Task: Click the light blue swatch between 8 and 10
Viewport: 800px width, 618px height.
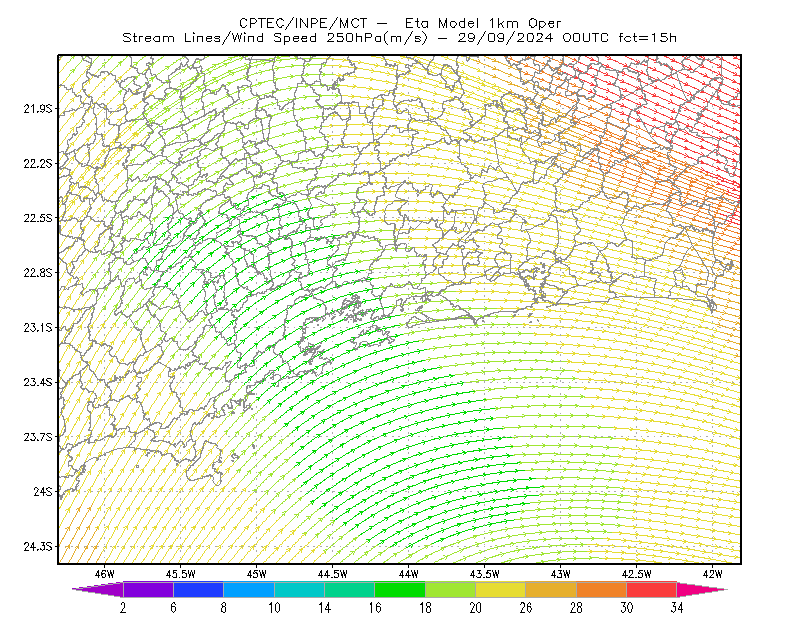Action: click(249, 589)
